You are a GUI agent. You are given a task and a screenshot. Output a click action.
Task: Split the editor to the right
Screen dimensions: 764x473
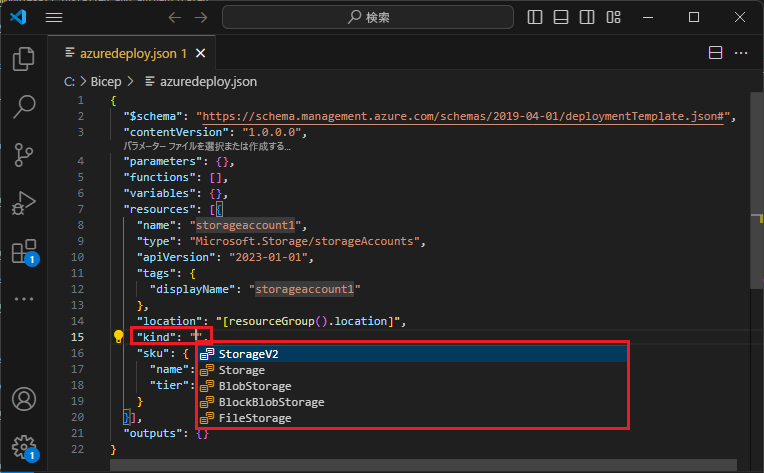[x=715, y=53]
